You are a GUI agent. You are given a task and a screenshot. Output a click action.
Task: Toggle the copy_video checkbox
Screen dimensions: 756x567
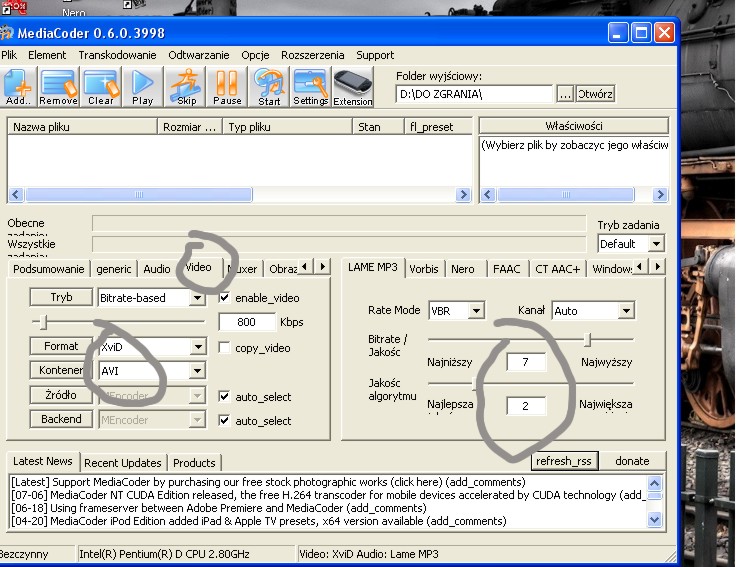pyautogui.click(x=224, y=347)
